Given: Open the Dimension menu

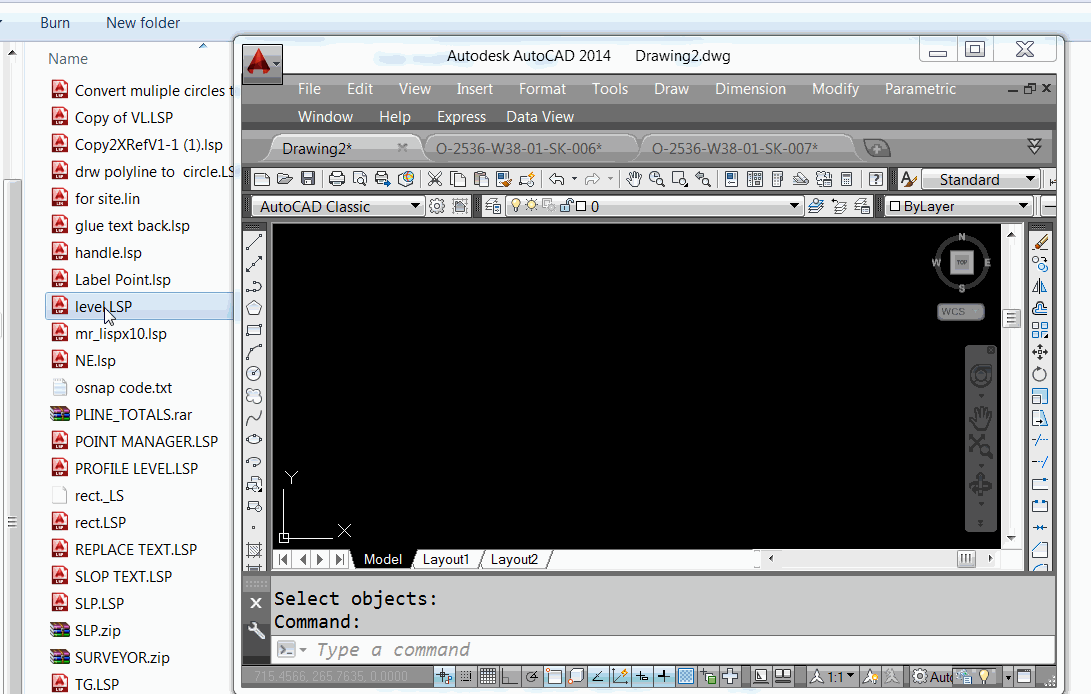Looking at the screenshot, I should coord(750,89).
